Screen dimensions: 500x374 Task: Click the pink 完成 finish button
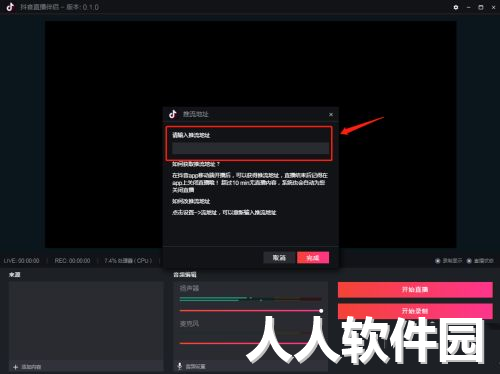coord(313,257)
